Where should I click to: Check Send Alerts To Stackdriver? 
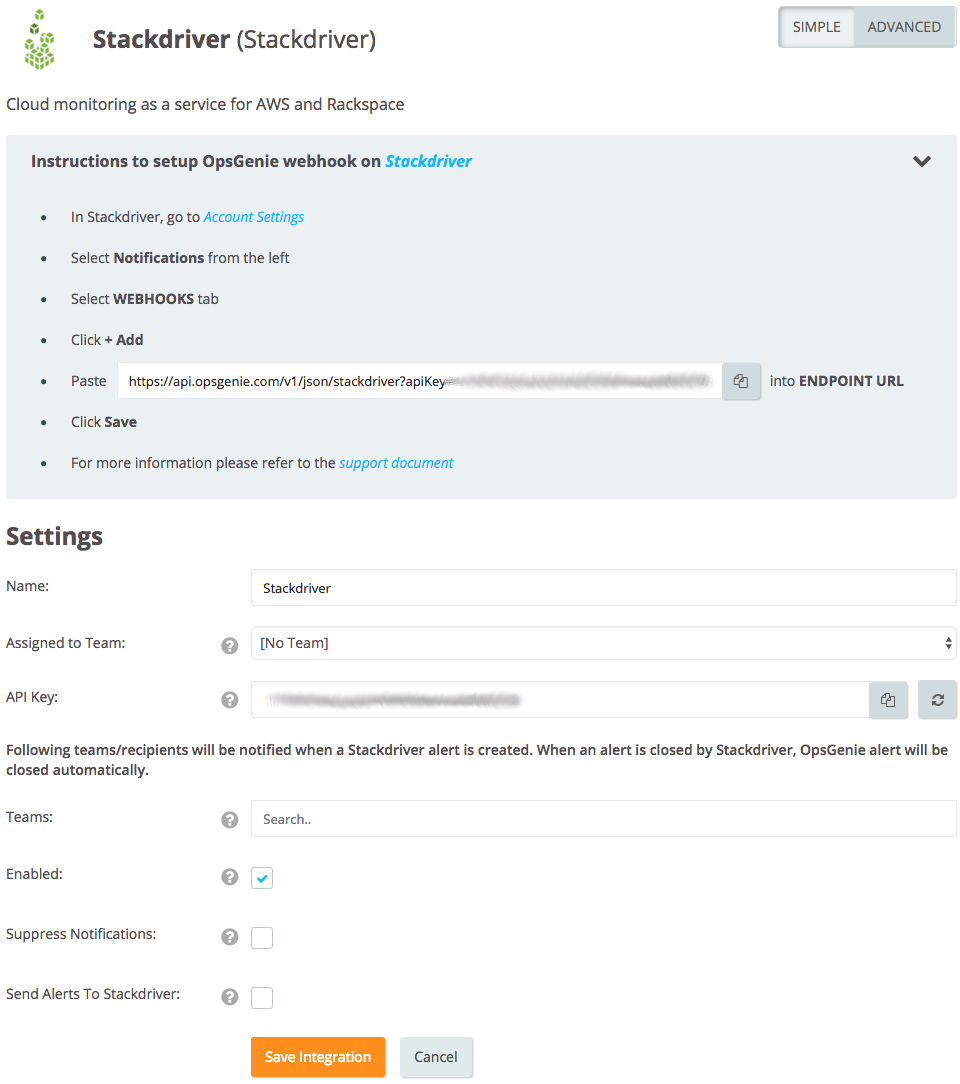tap(261, 997)
